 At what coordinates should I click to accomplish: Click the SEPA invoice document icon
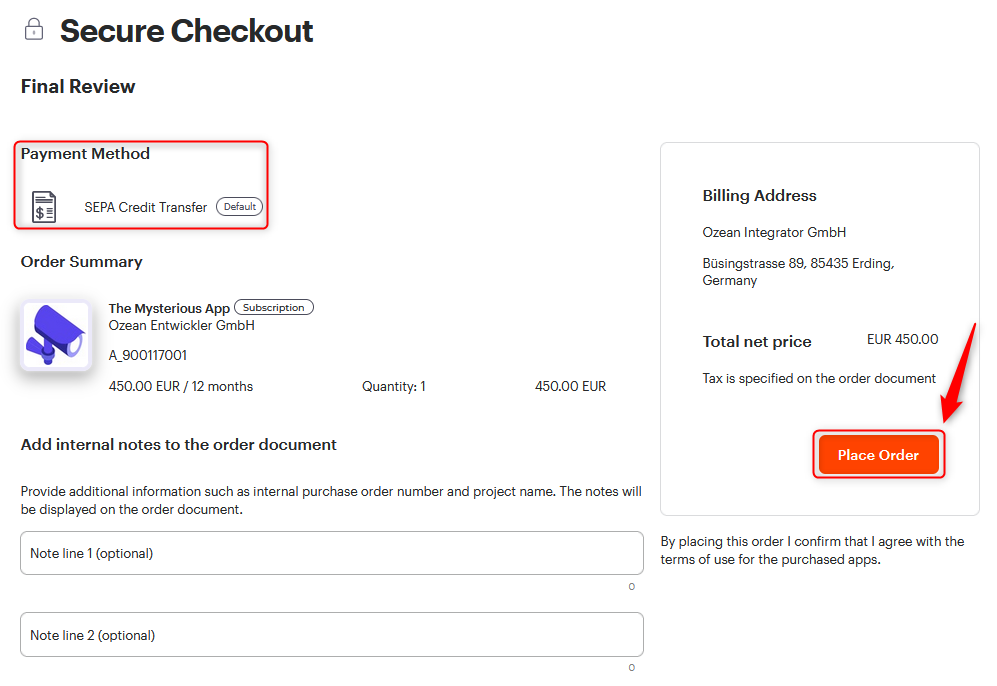pos(44,207)
